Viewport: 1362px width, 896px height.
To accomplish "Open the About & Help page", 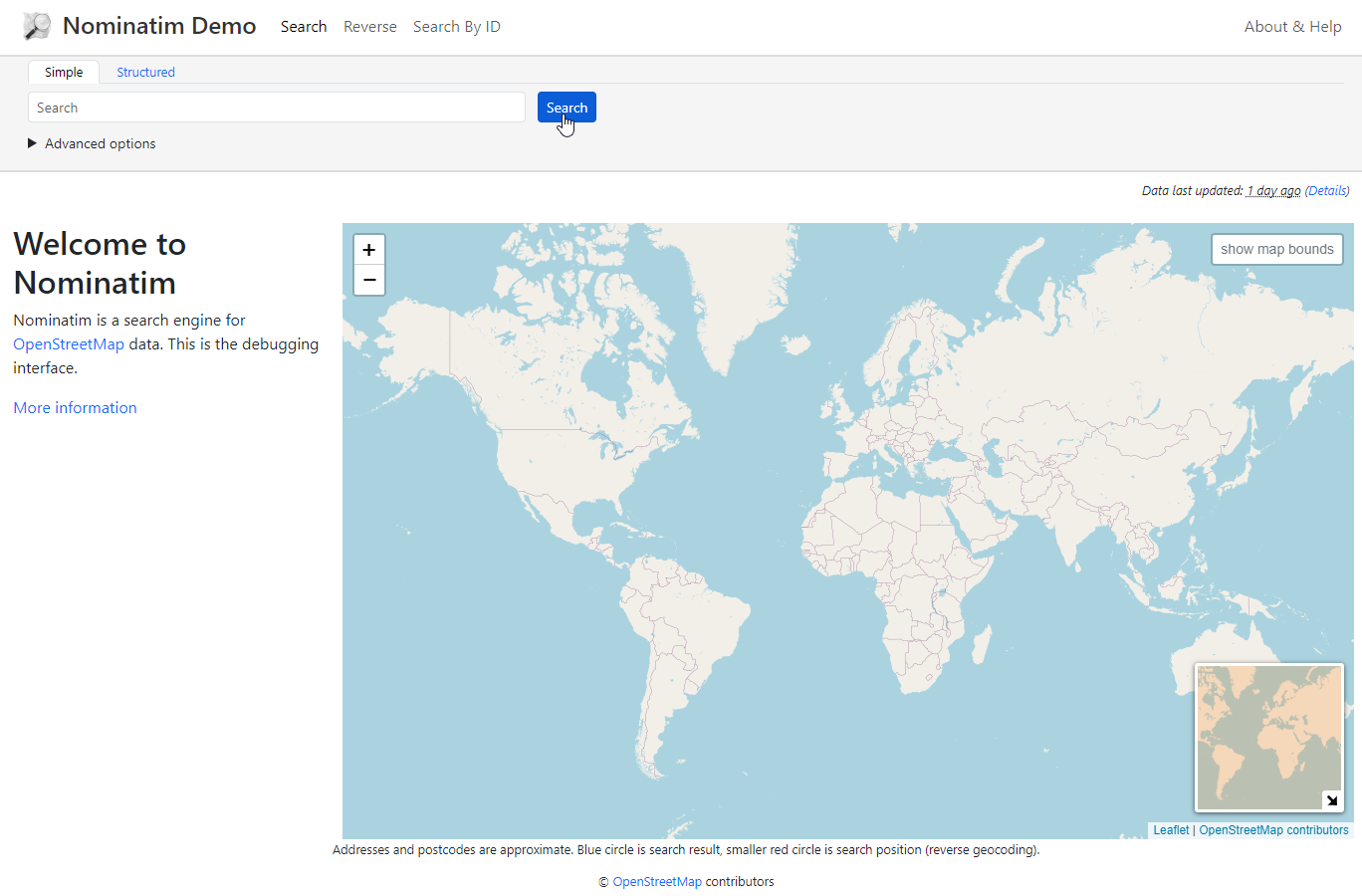I will click(1292, 26).
